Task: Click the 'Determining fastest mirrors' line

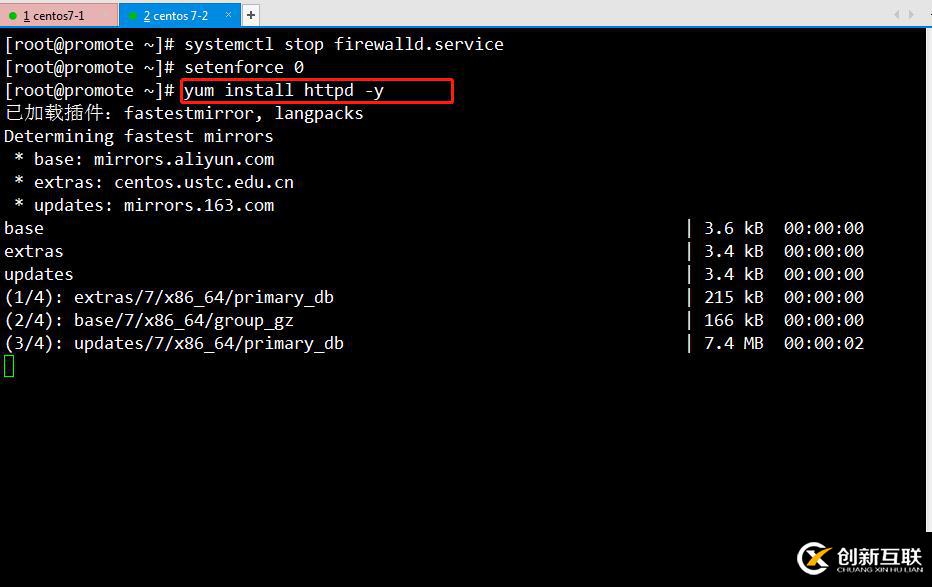Action: coord(138,136)
